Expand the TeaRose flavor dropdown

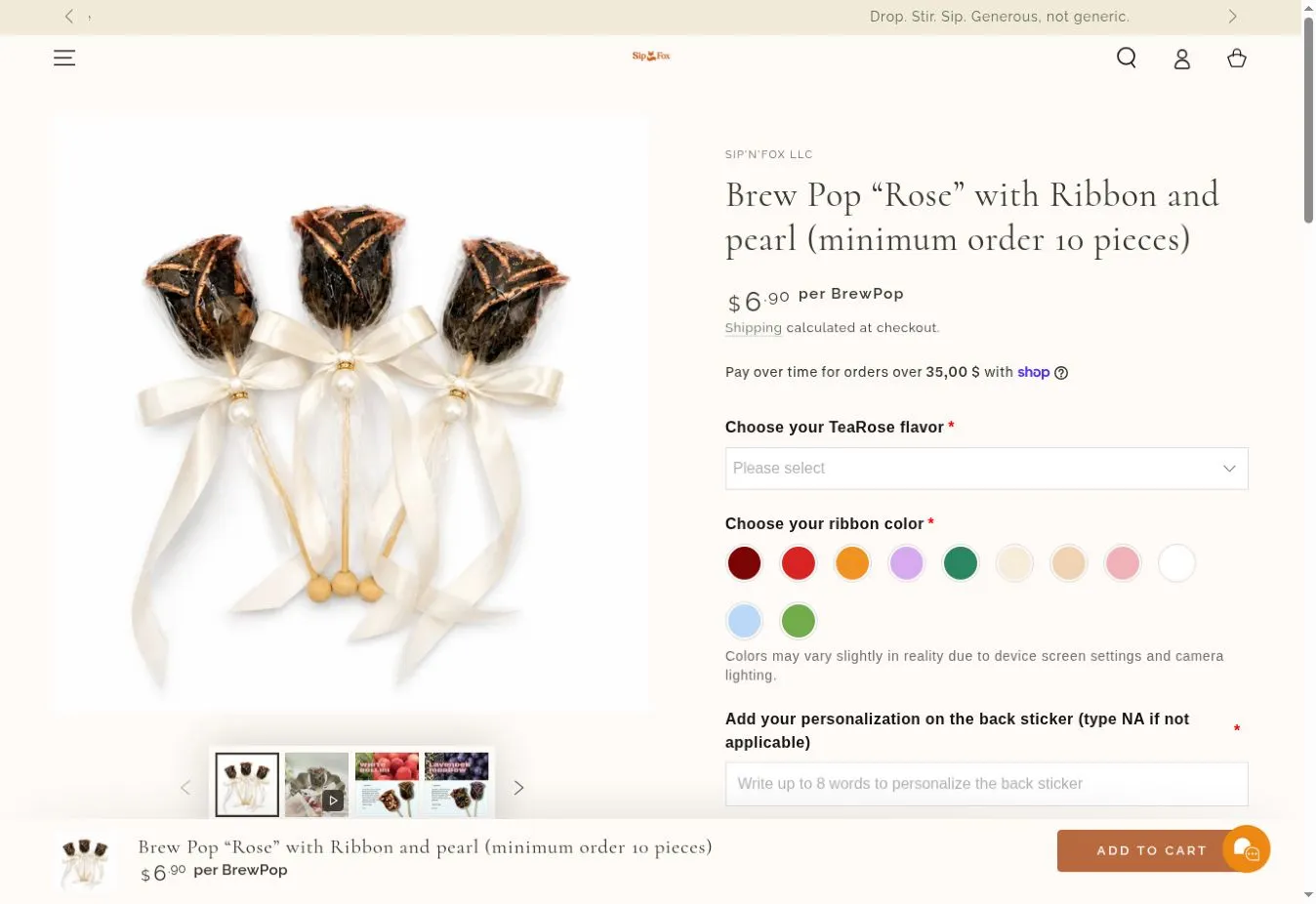pyautogui.click(x=986, y=469)
